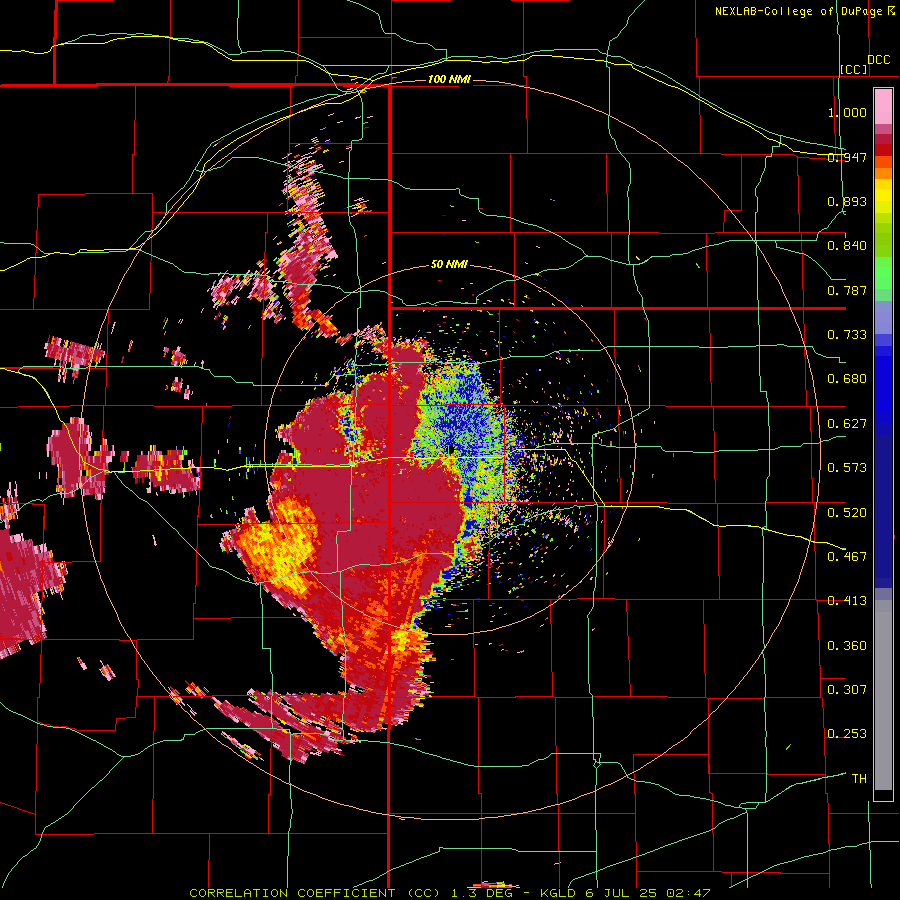This screenshot has height=900, width=900.
Task: Click the 0.573 scale value
Action: tap(847, 468)
